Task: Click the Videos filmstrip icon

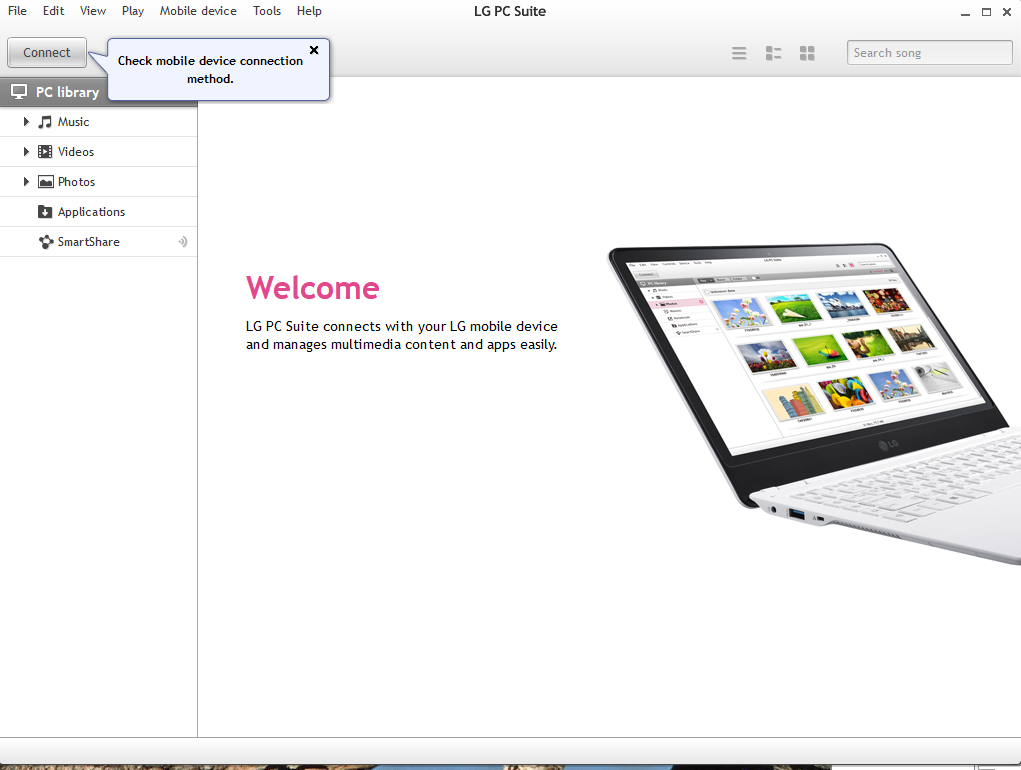Action: 45,152
